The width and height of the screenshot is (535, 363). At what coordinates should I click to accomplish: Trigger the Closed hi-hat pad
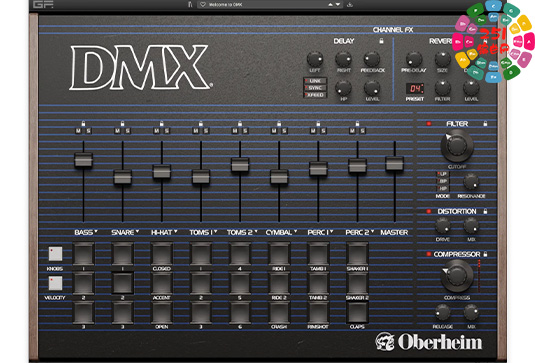click(x=162, y=254)
